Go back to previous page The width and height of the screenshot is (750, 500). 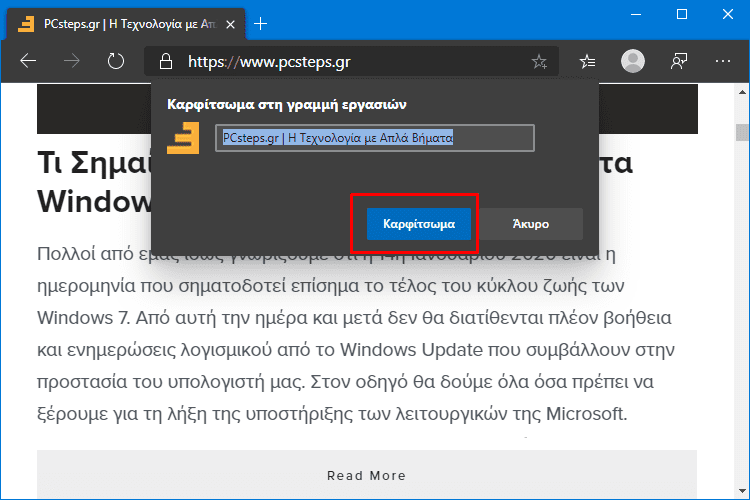tap(28, 61)
